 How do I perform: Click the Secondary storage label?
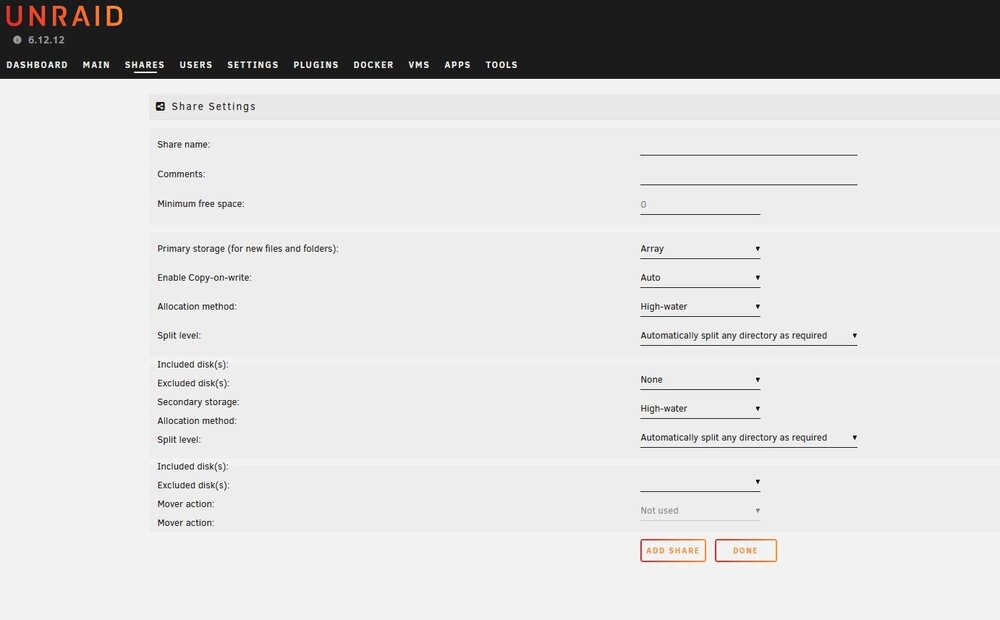[198, 402]
